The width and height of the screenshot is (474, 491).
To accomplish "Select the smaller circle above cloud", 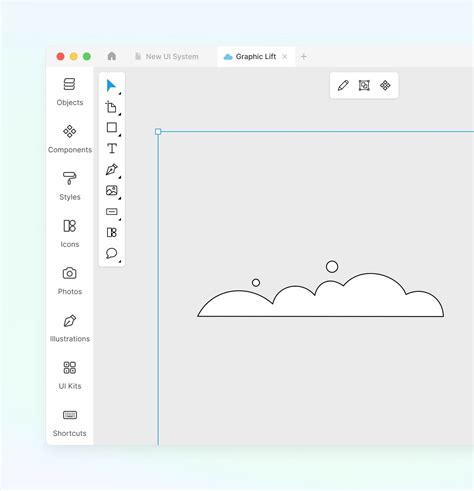I will click(256, 283).
